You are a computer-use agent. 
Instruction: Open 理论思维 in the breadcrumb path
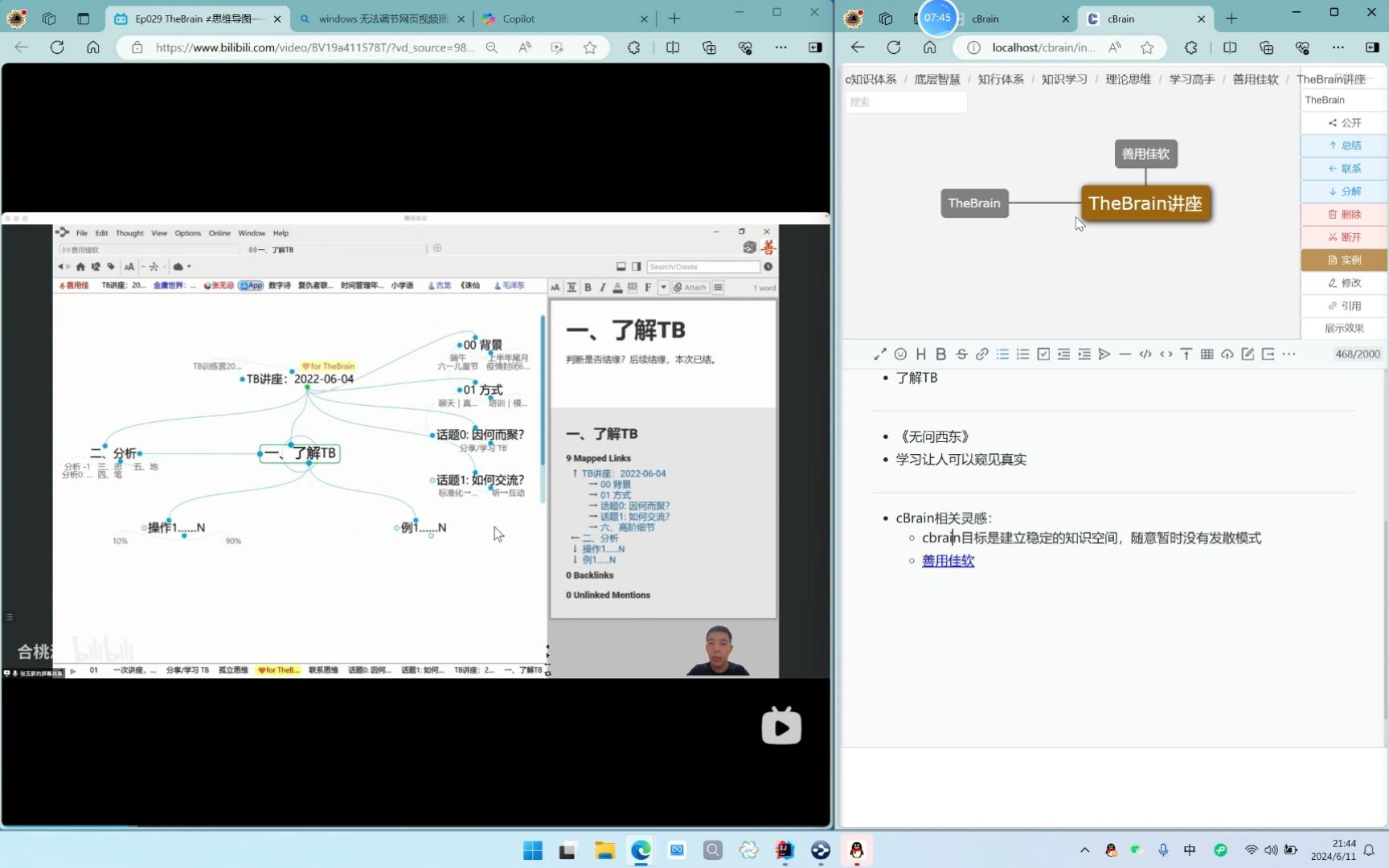tap(1128, 79)
